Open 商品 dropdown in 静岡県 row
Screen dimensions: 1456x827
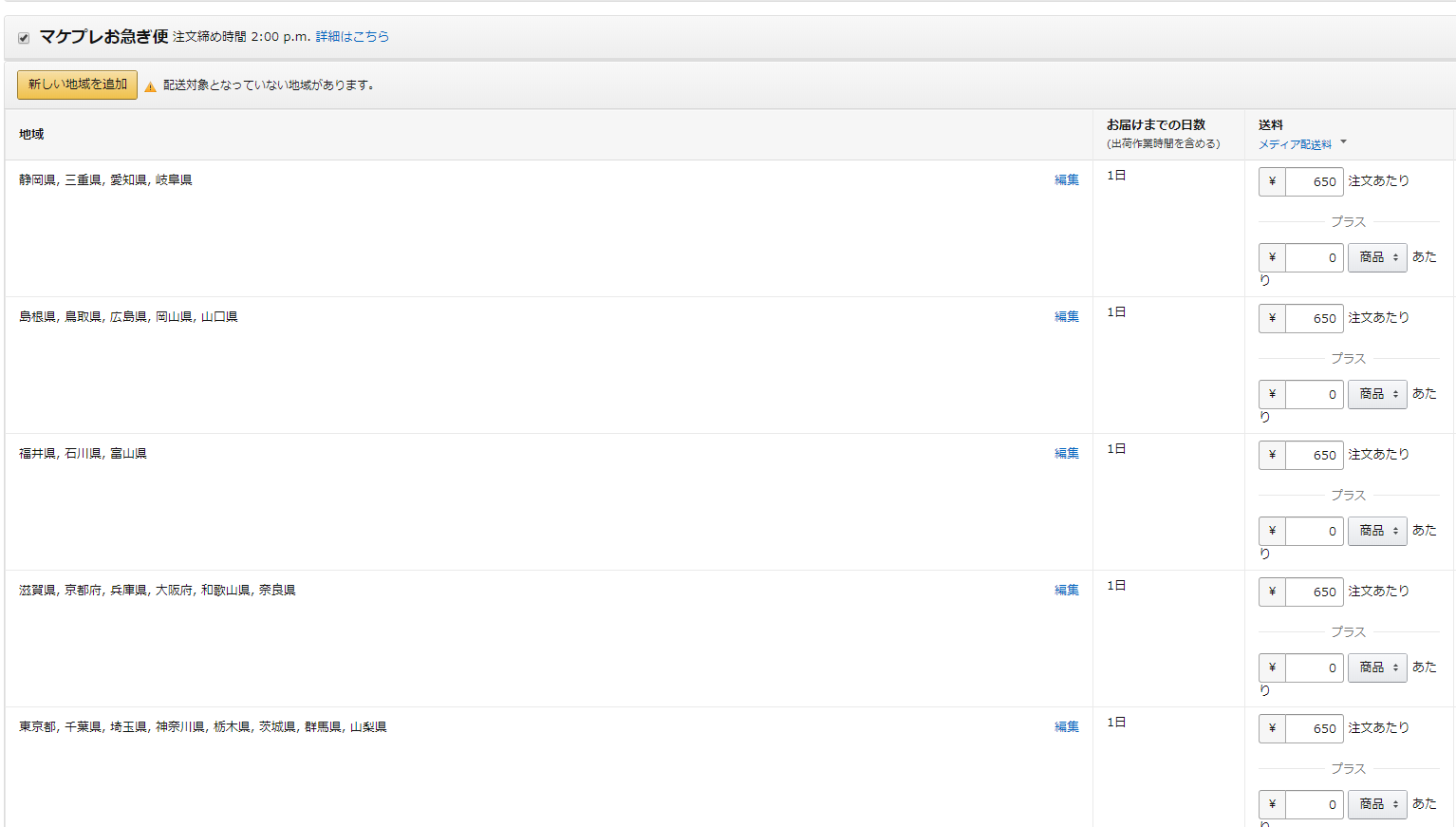pos(1377,257)
